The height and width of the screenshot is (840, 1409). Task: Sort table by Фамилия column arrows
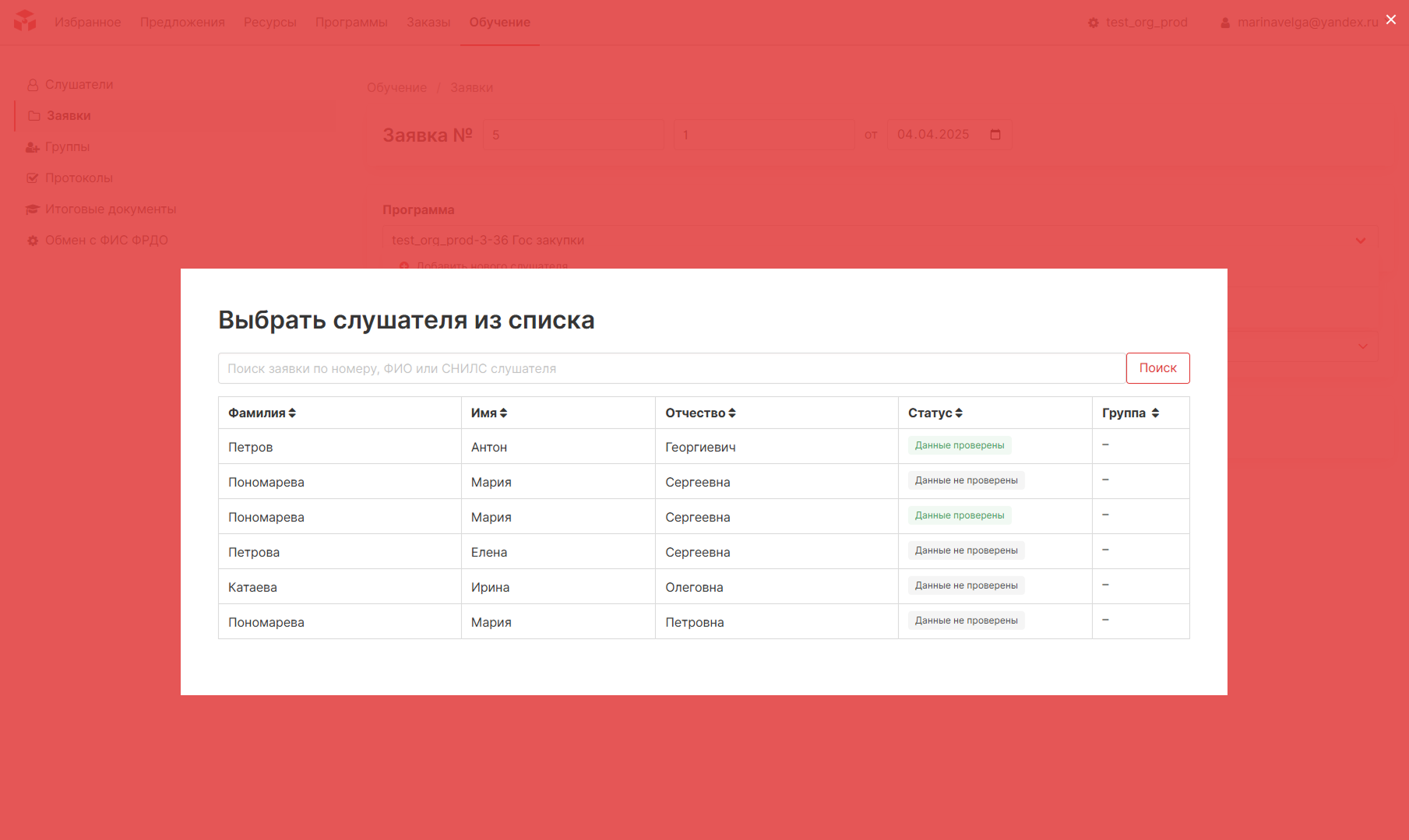292,413
